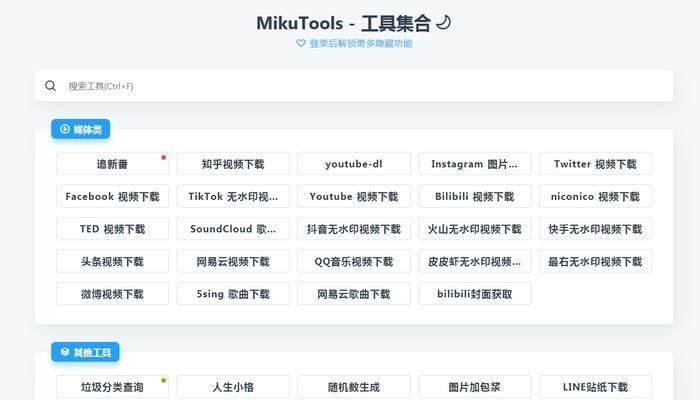Select the 其他工具 category tag
The image size is (700, 400).
pos(85,352)
